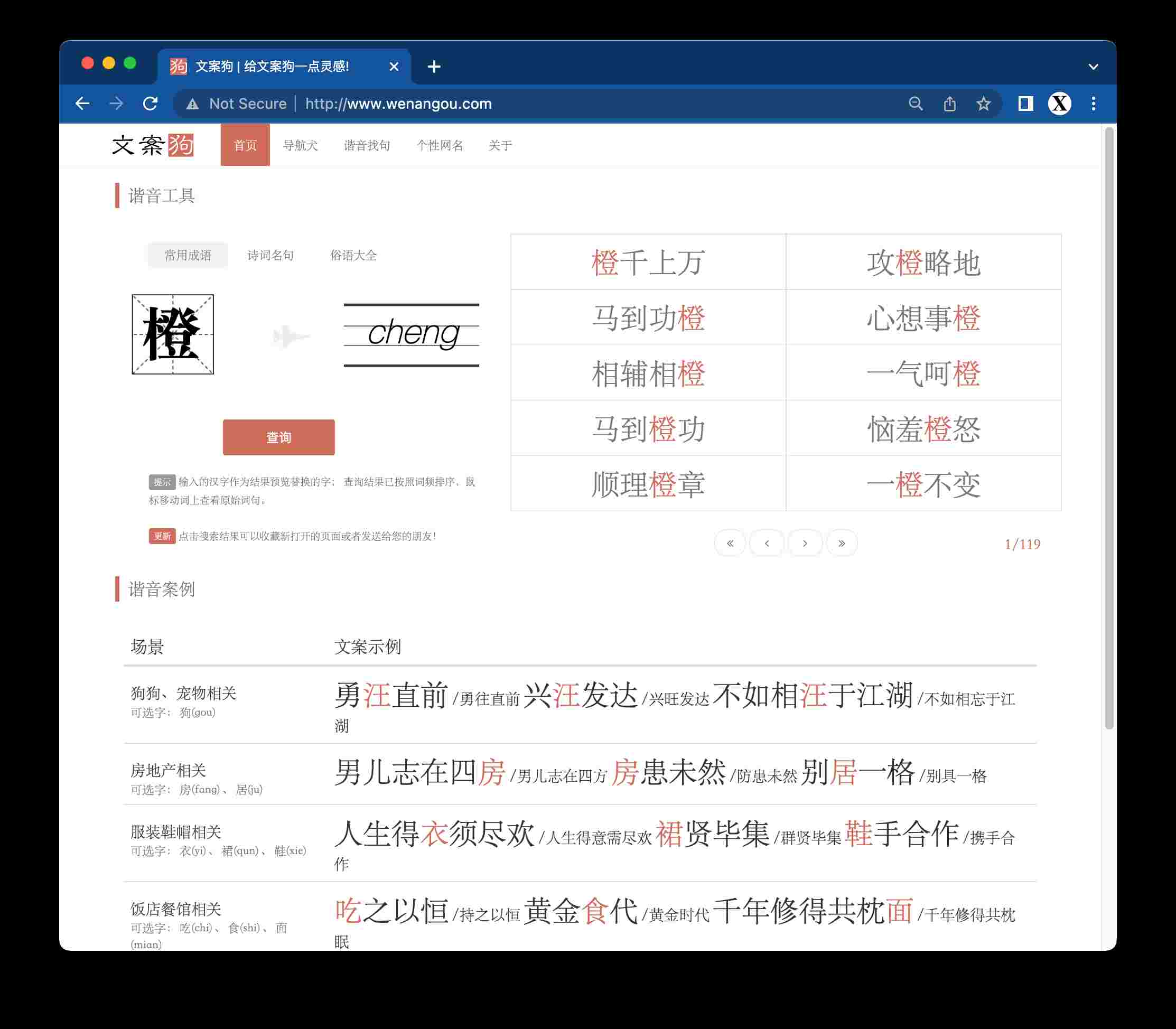Click the 谐音案例 section heading
This screenshot has height=1029, width=1176.
tap(161, 589)
